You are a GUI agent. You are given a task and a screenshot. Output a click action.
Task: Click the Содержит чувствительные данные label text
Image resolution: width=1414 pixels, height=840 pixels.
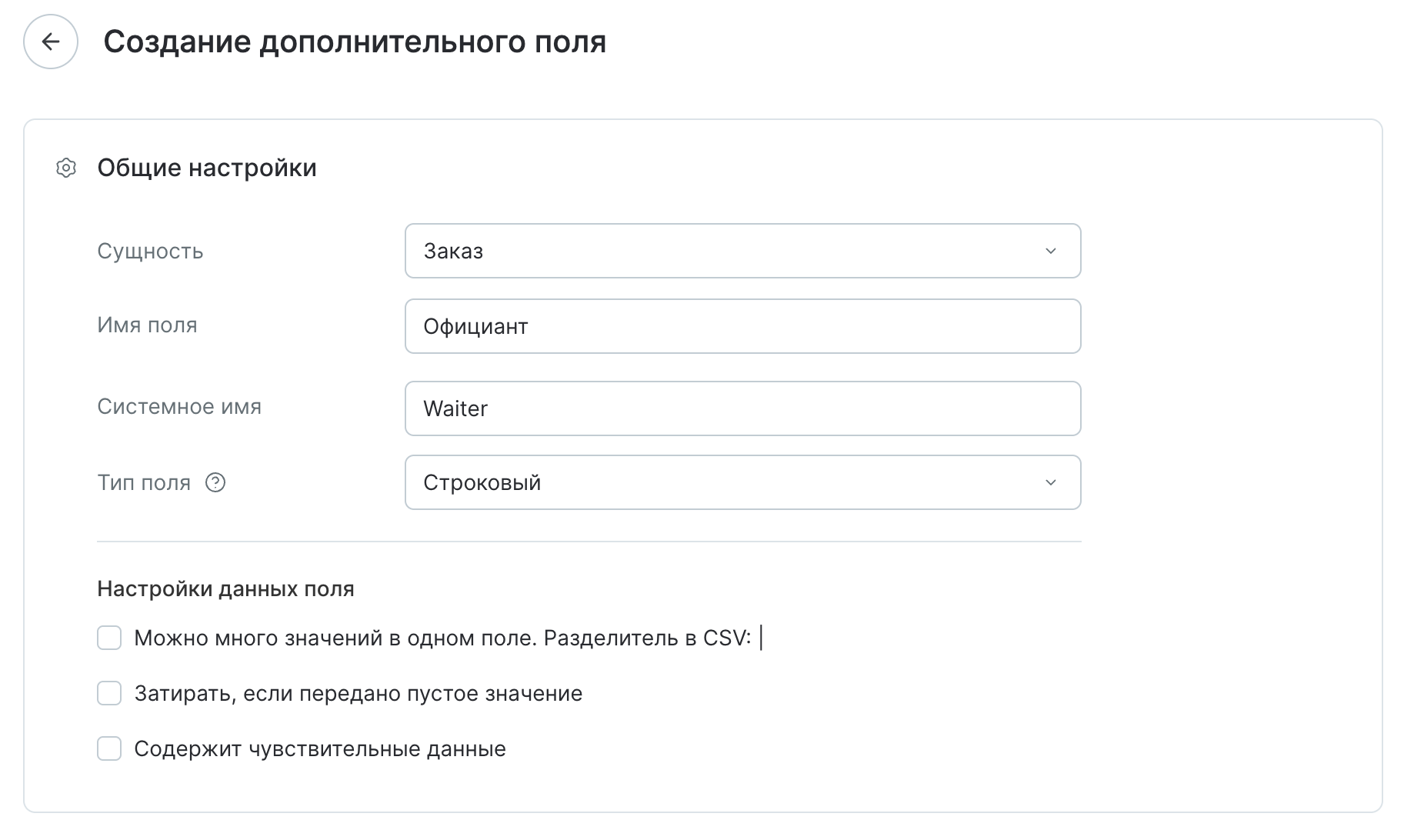tap(319, 748)
